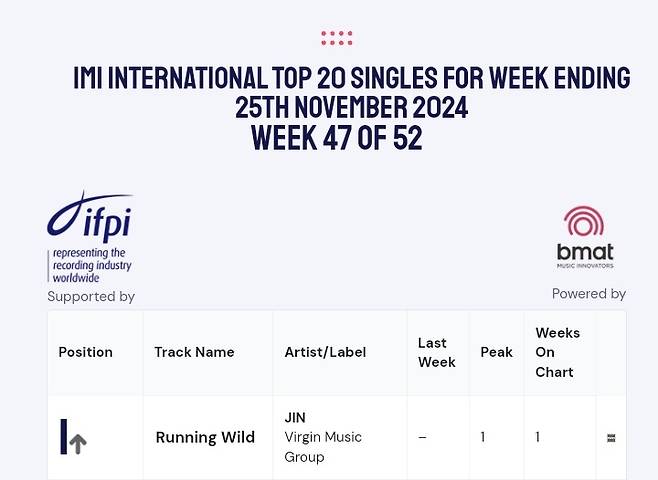Click the small icon at row's right end
Screen dimensions: 658x480
611,438
